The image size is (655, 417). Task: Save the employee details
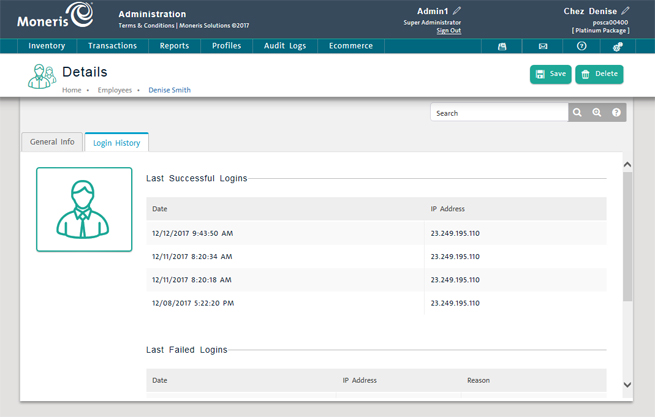[x=551, y=74]
